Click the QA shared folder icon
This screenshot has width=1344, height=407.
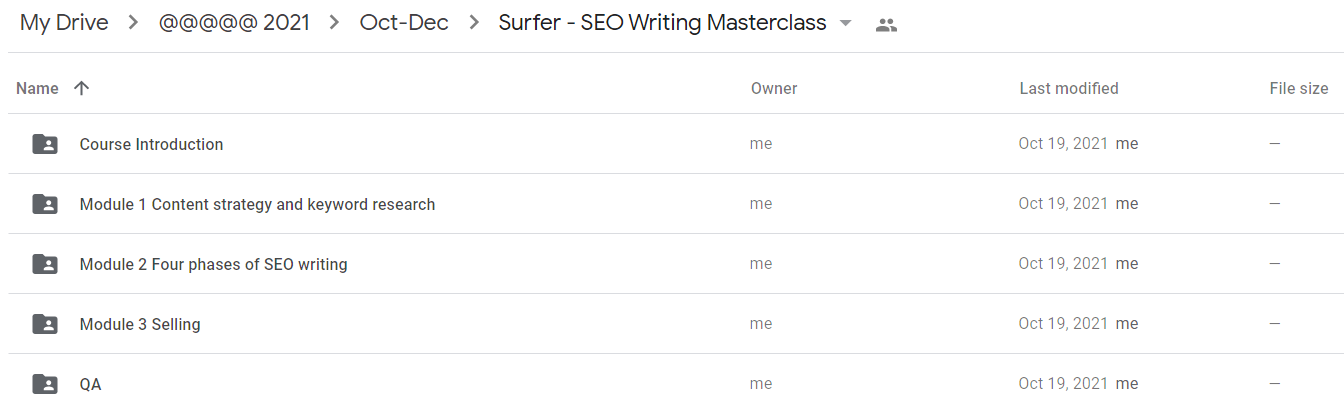coord(45,384)
